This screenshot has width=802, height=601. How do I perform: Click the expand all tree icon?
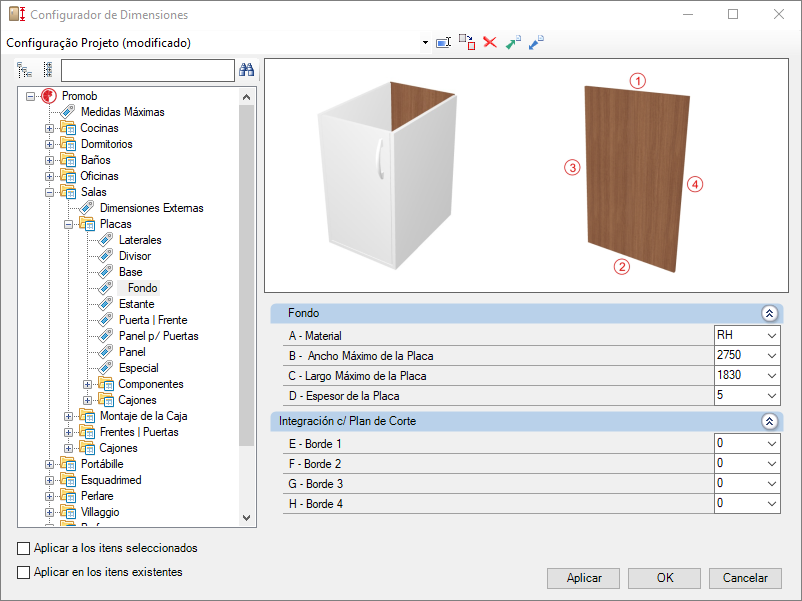24,70
